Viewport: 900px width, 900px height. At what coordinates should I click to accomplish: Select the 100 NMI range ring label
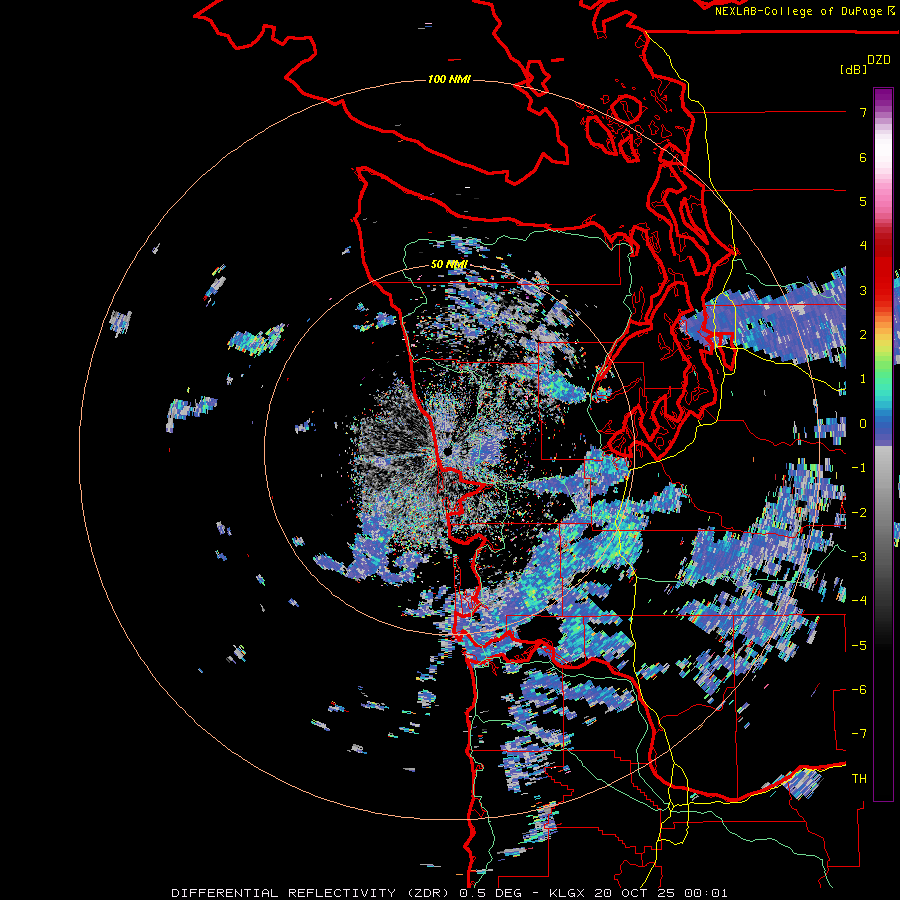click(449, 79)
